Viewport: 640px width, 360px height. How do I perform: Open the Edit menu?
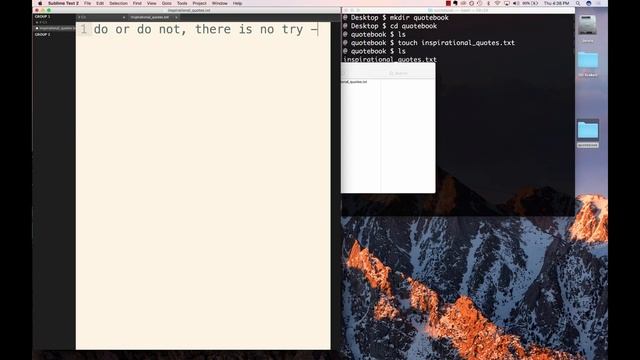point(100,3)
